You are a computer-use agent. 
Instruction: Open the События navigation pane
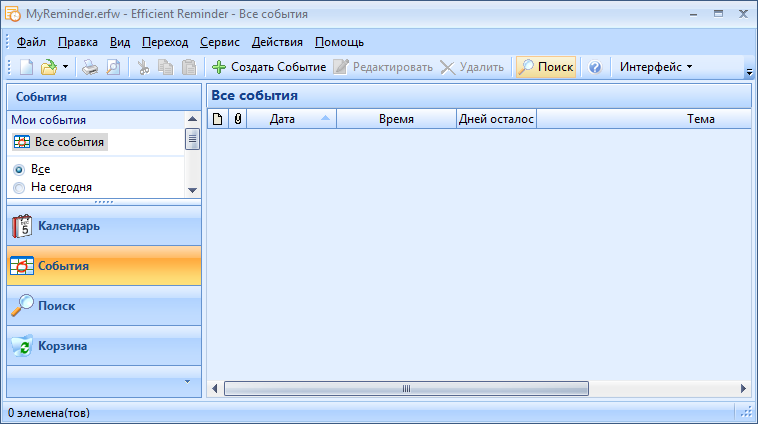[104, 266]
